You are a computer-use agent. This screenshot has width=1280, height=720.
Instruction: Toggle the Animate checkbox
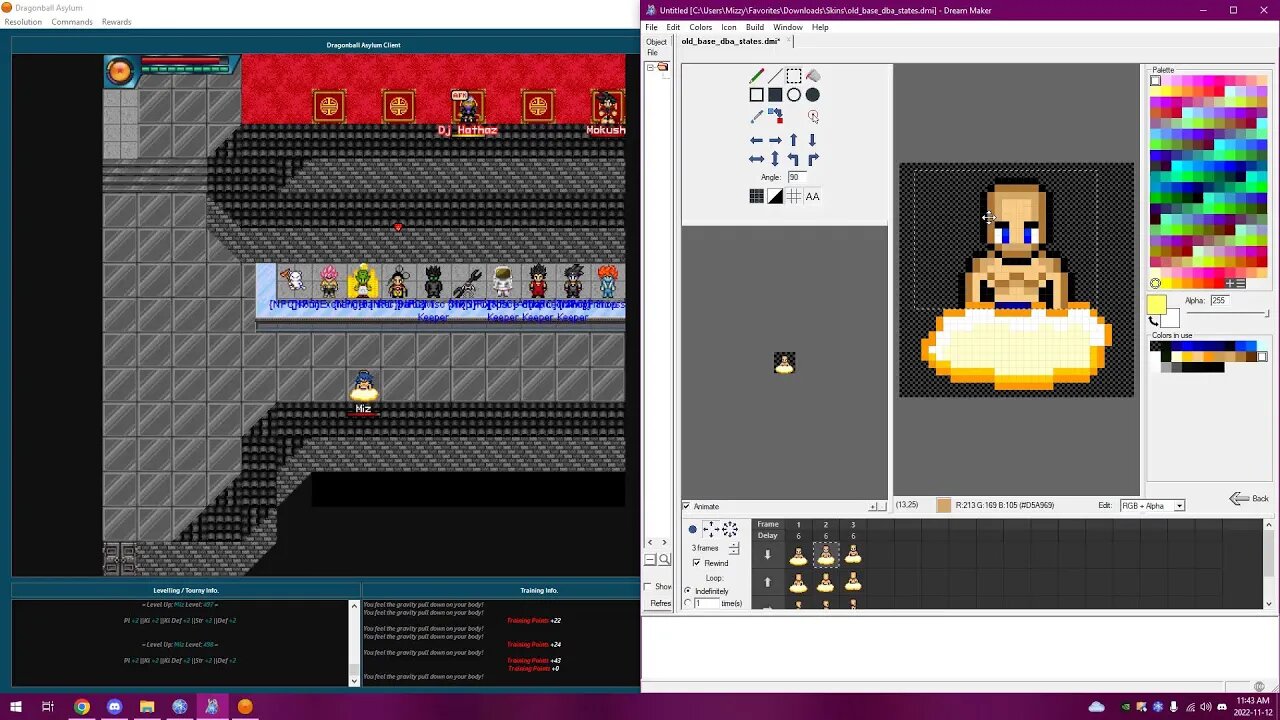point(686,506)
